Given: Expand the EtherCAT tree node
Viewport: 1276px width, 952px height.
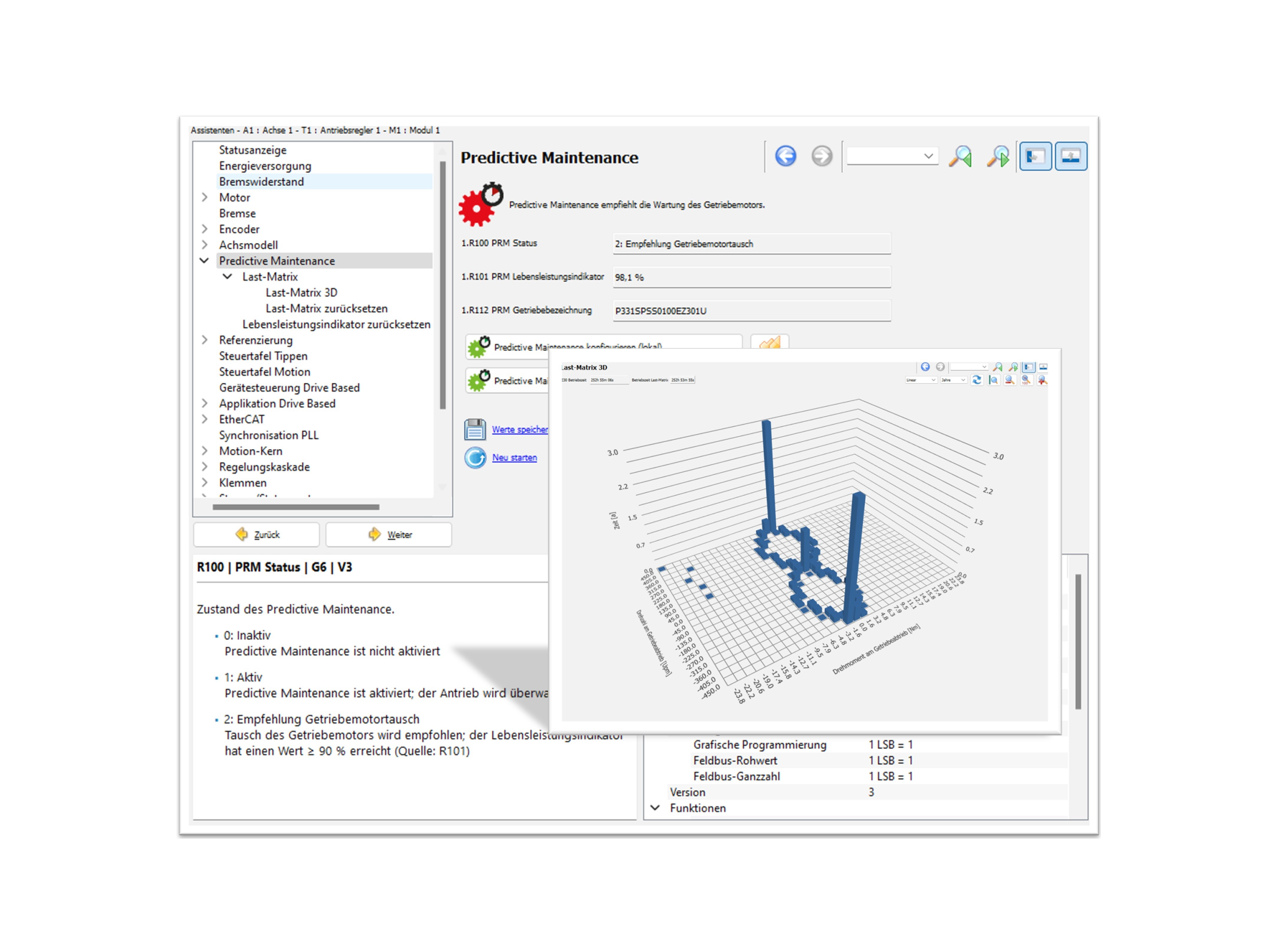Looking at the screenshot, I should [205, 419].
